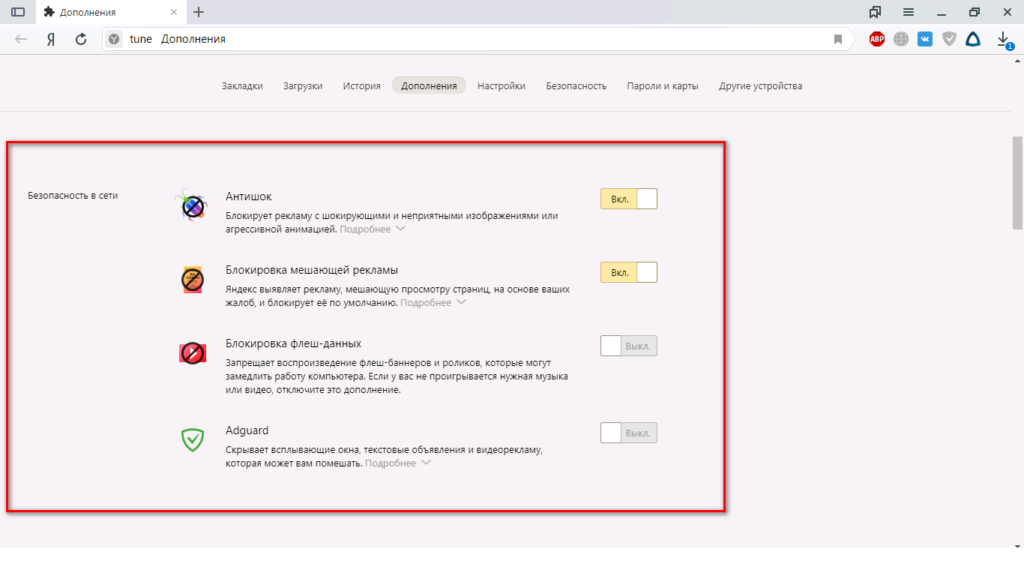Open Yandex home via Я icon
Image resolution: width=1024 pixels, height=576 pixels.
pos(51,39)
